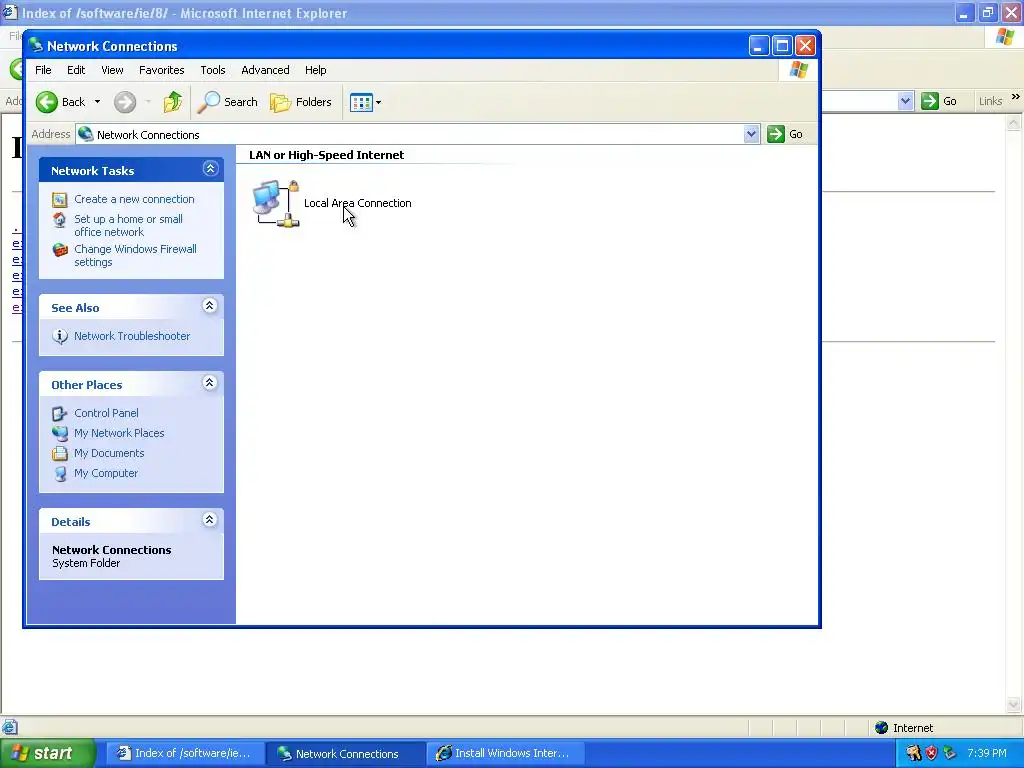Viewport: 1024px width, 768px height.
Task: Open the Edit menu
Action: [76, 70]
